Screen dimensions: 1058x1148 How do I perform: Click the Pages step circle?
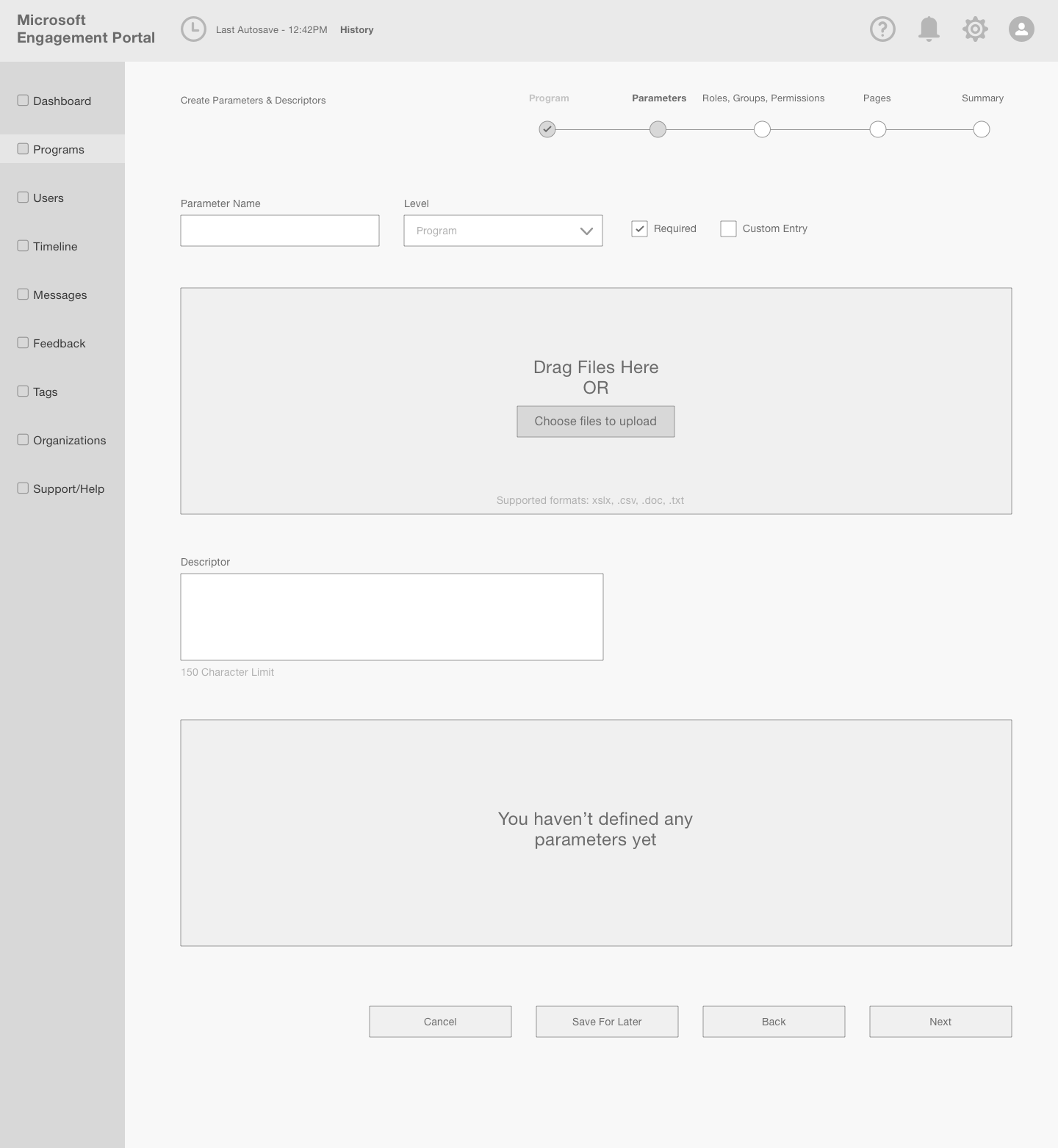878,129
